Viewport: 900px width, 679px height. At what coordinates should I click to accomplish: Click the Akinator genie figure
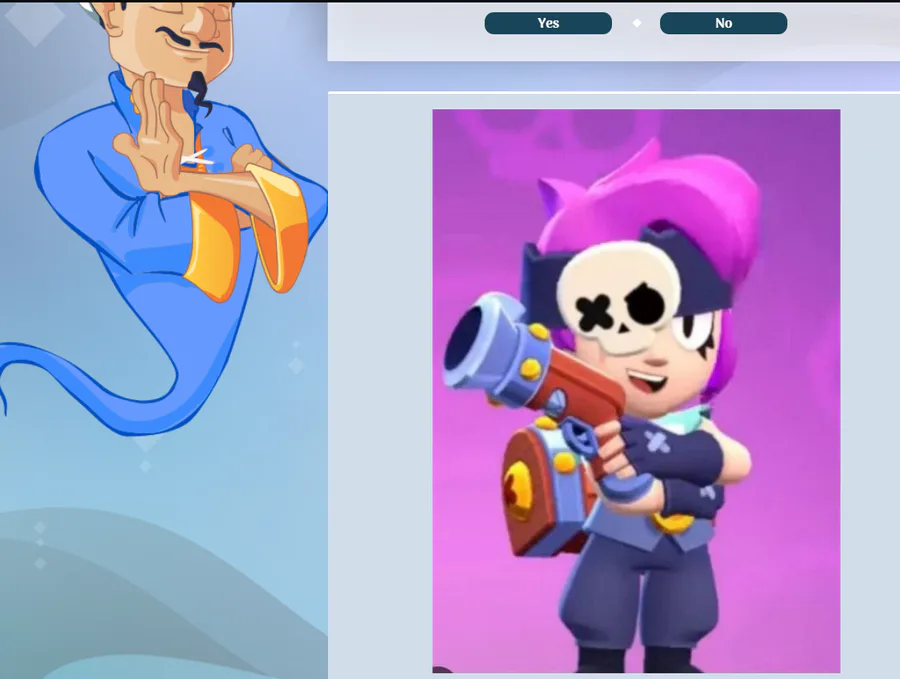[x=164, y=217]
